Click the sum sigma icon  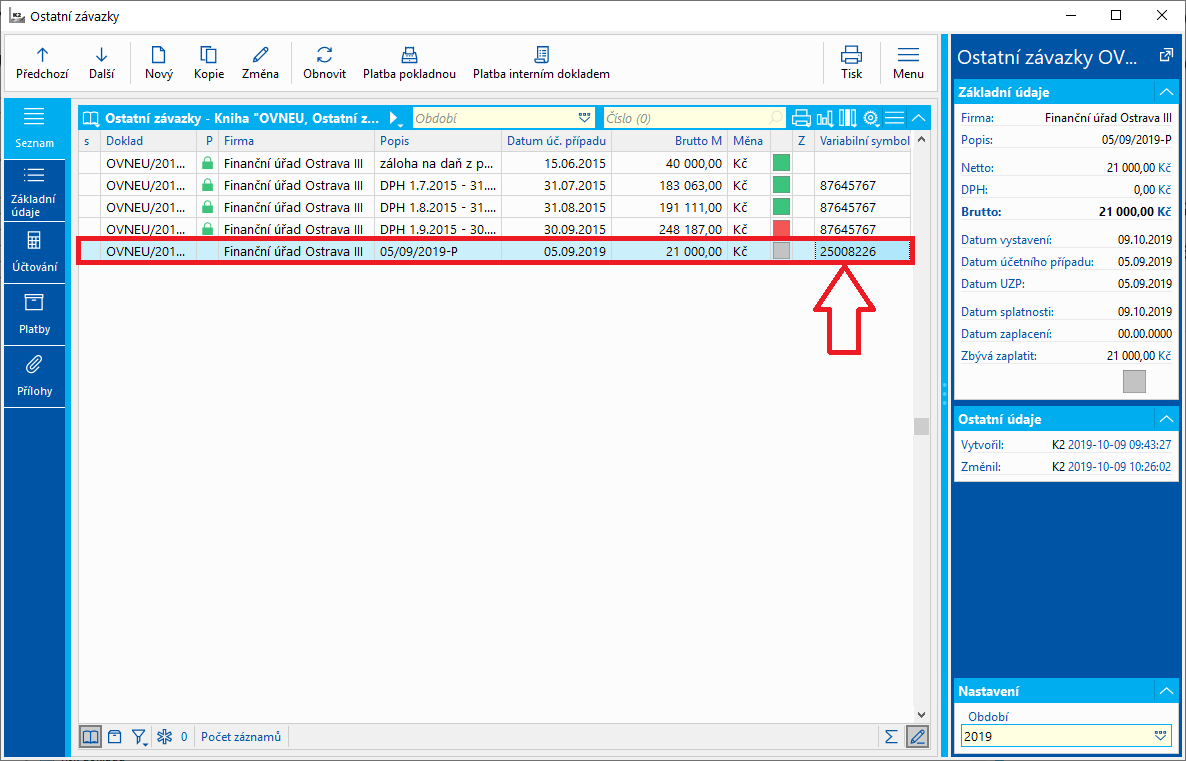pos(892,737)
